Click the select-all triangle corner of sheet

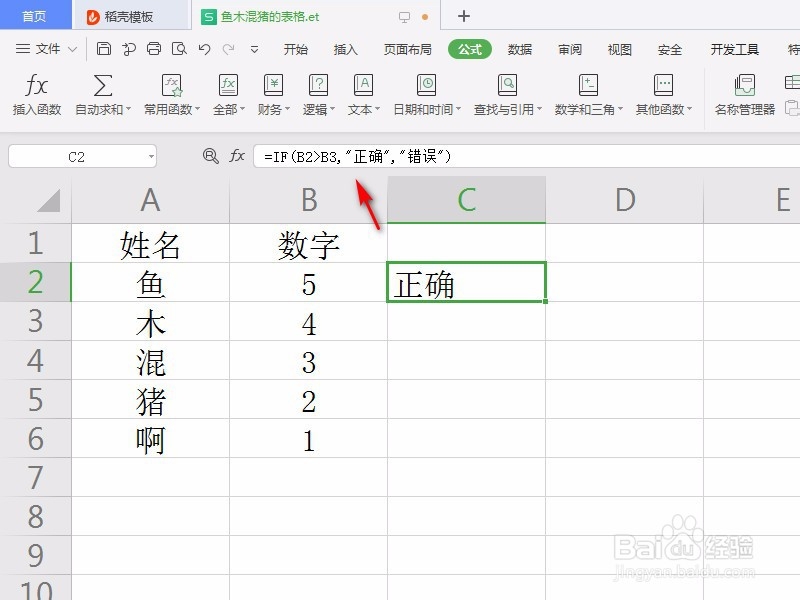point(49,200)
